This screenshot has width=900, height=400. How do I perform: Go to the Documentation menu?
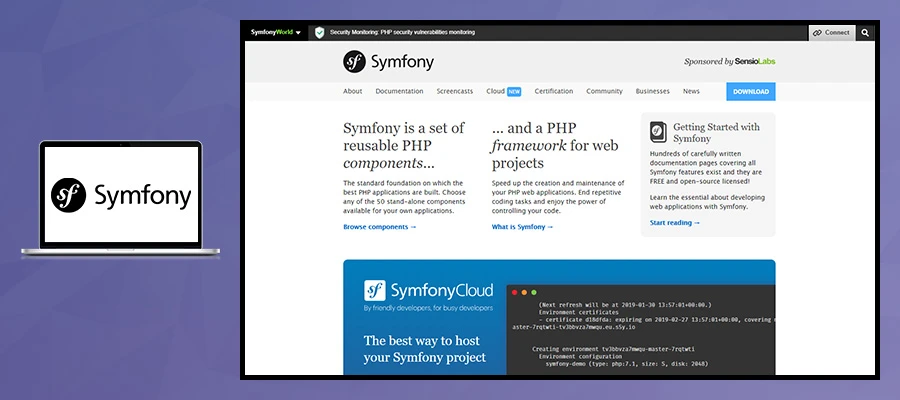point(399,91)
